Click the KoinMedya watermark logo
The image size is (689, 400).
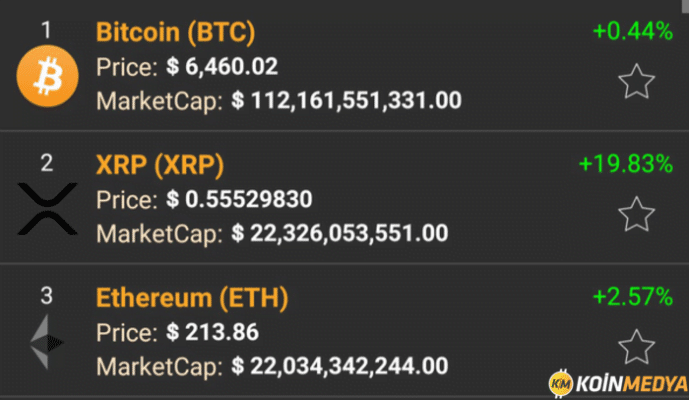(617, 382)
